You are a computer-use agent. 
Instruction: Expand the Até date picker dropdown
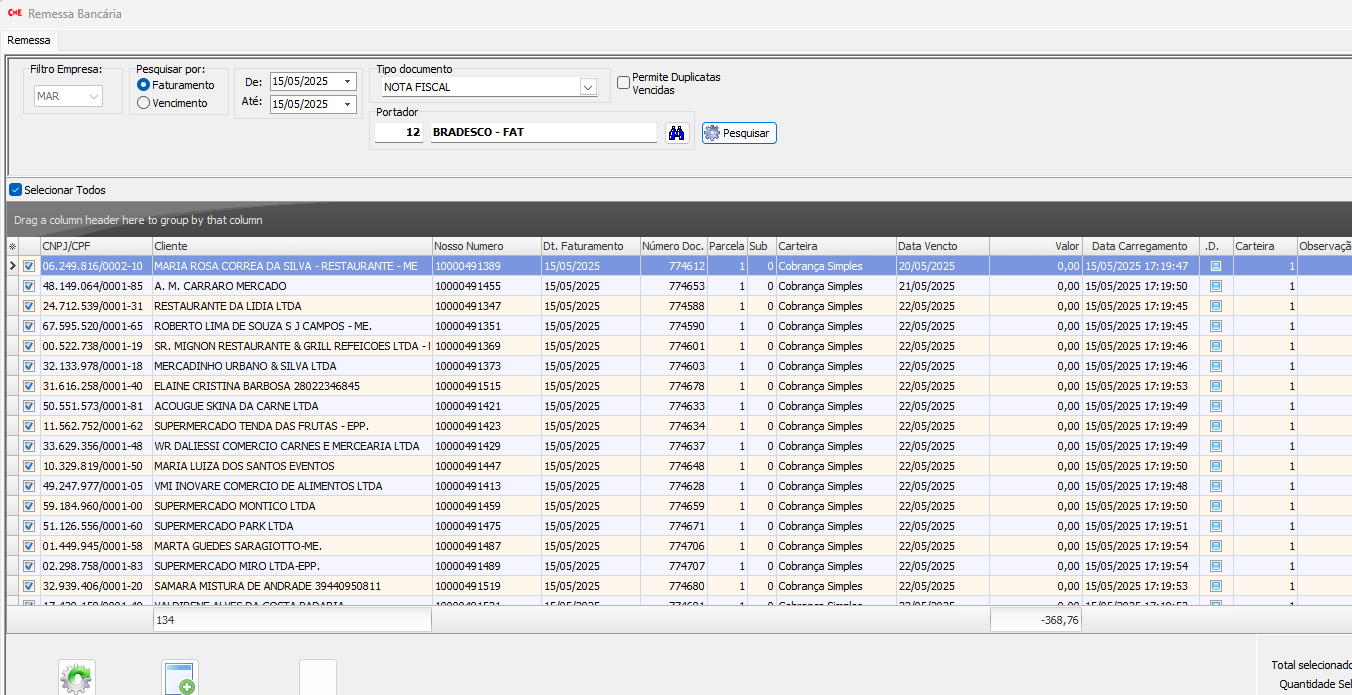tap(347, 104)
